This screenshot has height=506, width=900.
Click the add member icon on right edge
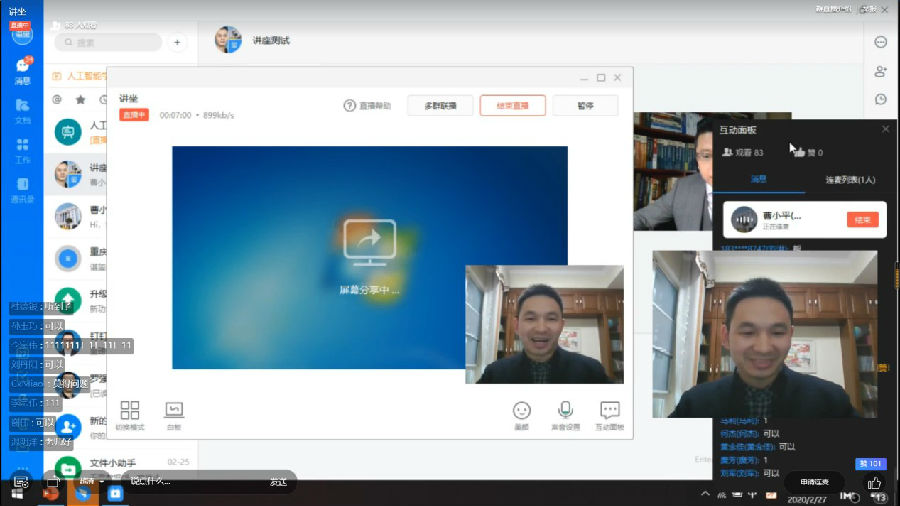tap(880, 71)
